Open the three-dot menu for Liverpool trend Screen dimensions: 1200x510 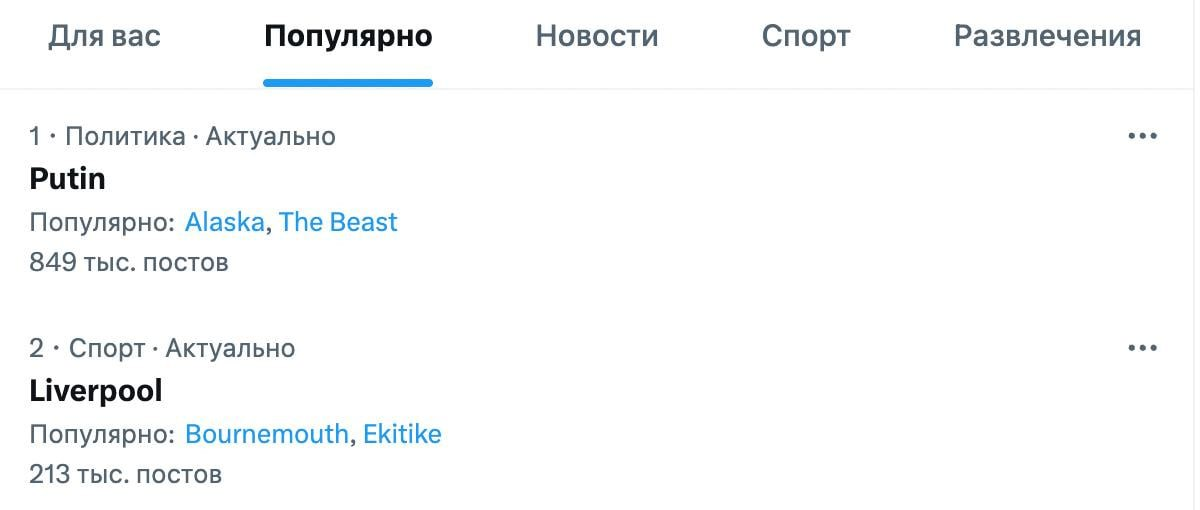[x=1141, y=348]
